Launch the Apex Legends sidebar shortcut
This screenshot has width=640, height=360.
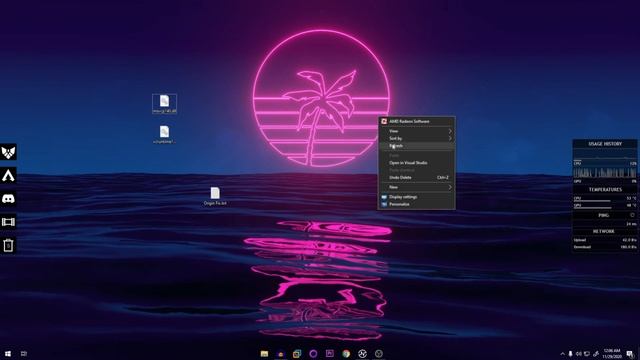click(x=8, y=176)
